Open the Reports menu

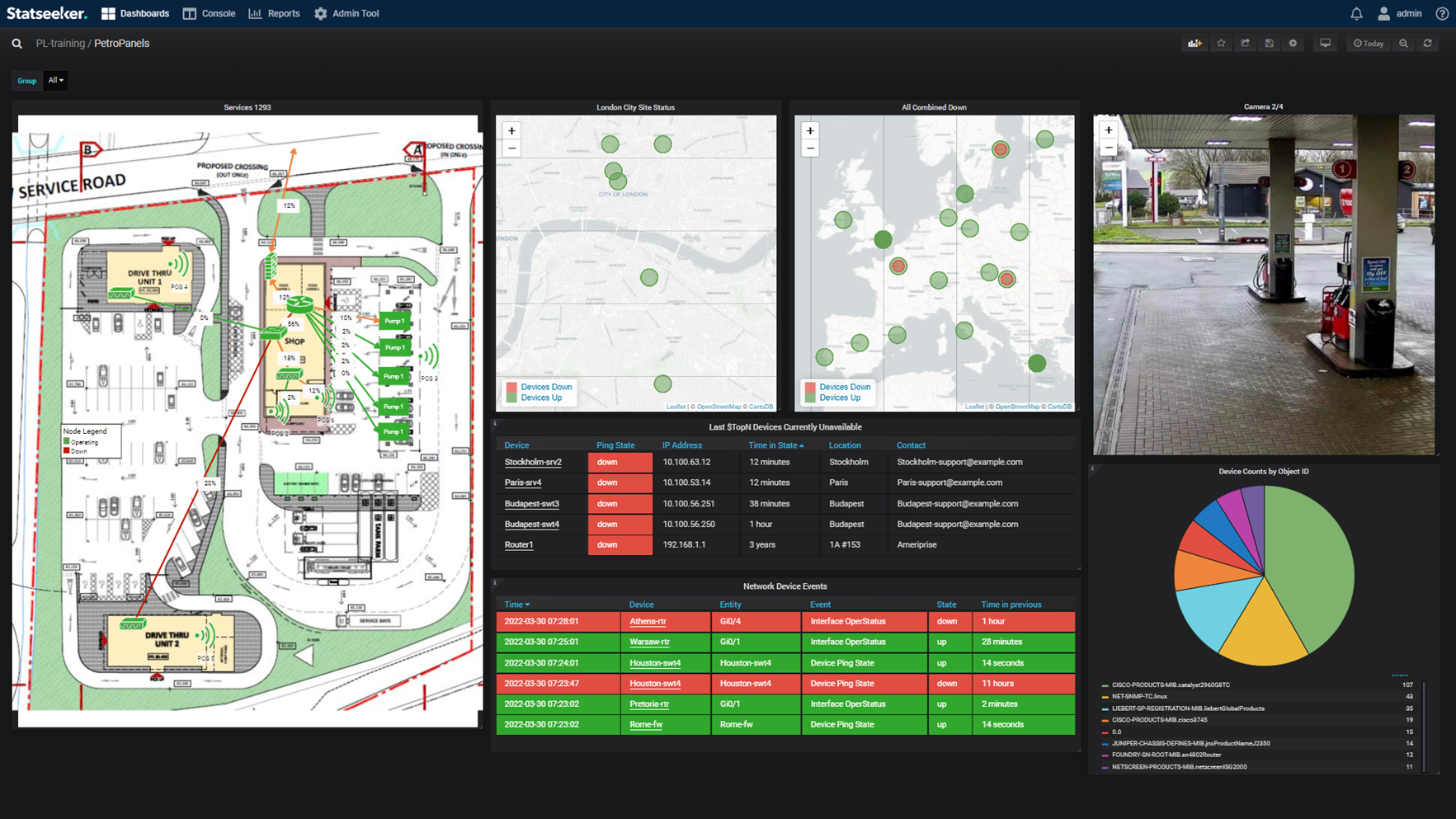tap(275, 14)
